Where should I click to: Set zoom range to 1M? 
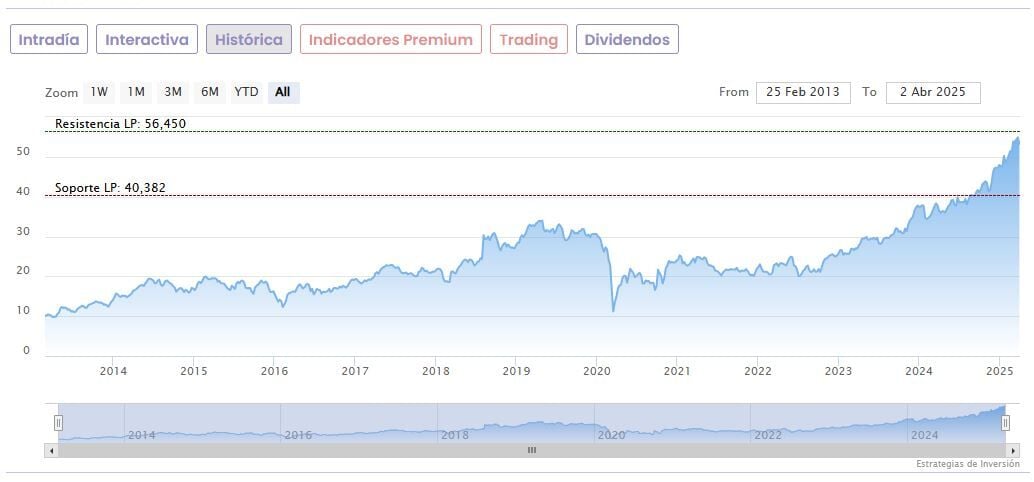click(x=136, y=92)
